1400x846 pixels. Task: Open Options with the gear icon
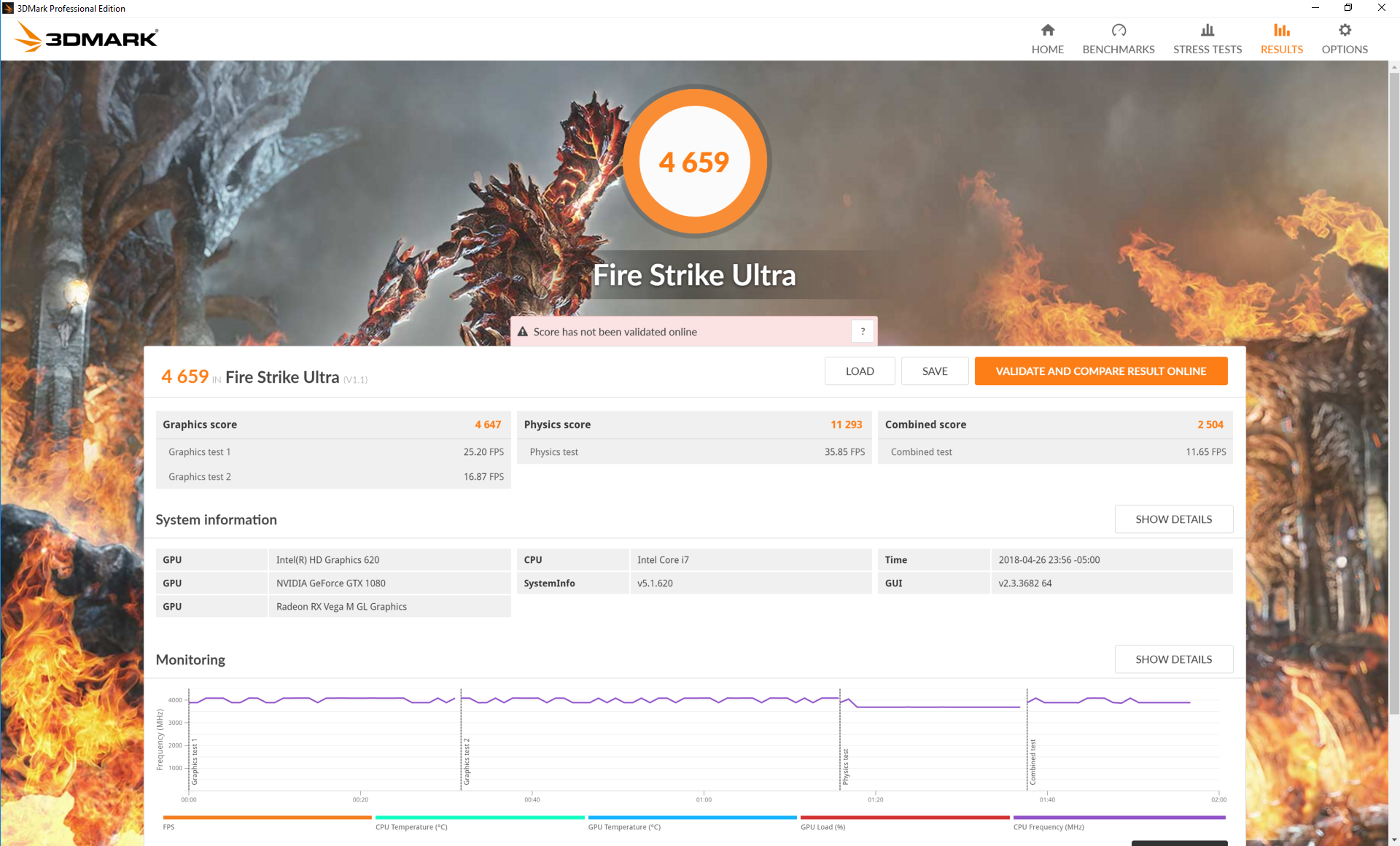(1344, 30)
